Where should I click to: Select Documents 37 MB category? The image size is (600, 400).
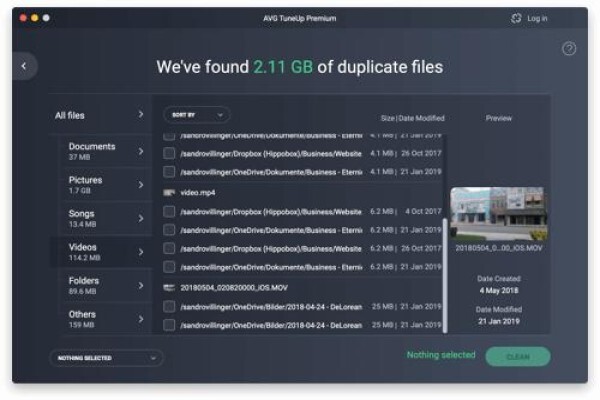(x=106, y=151)
